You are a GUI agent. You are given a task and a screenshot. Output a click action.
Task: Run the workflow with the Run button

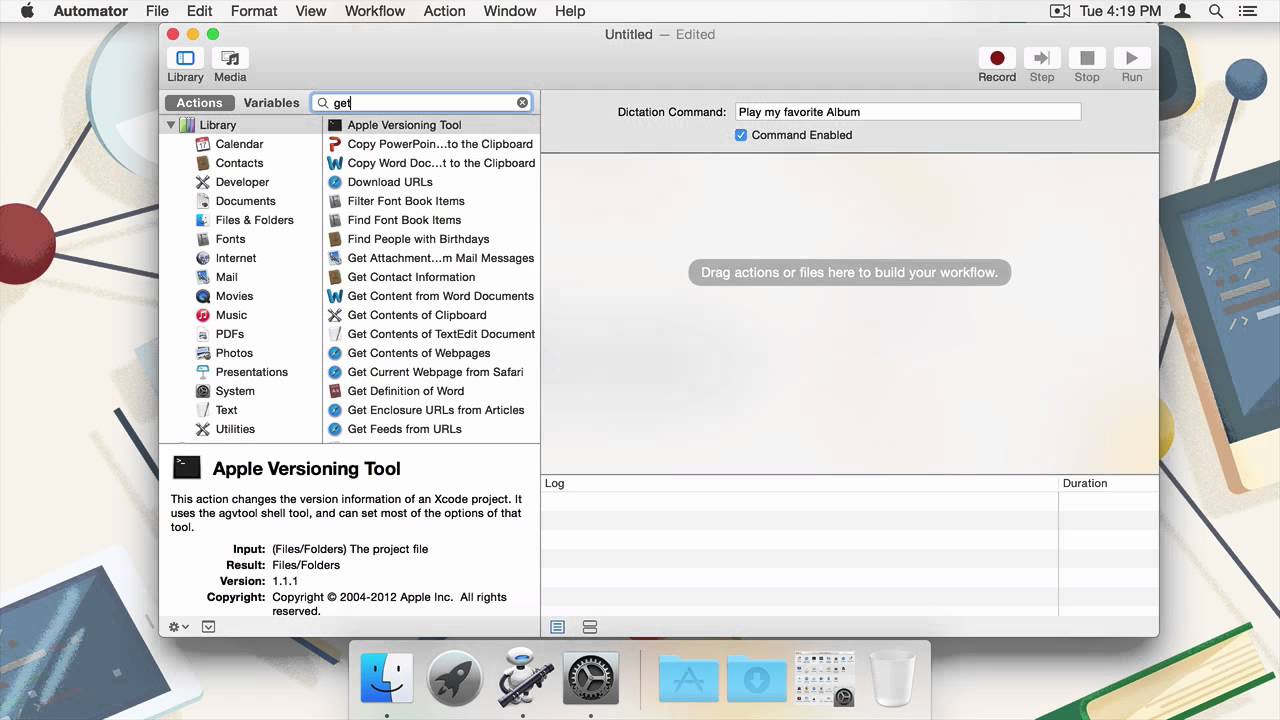[x=1132, y=59]
